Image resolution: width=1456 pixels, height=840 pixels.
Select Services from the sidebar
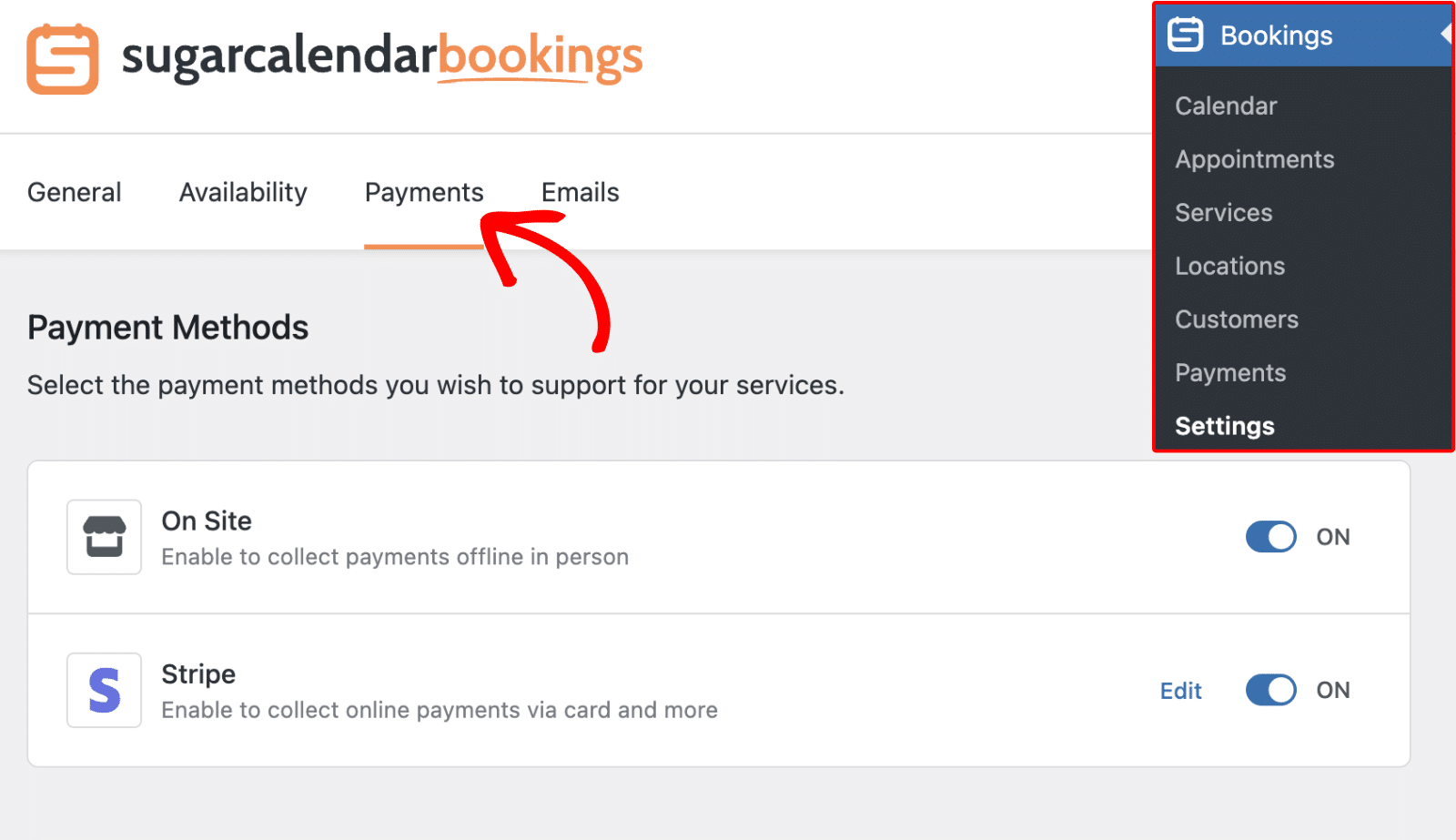pos(1223,213)
